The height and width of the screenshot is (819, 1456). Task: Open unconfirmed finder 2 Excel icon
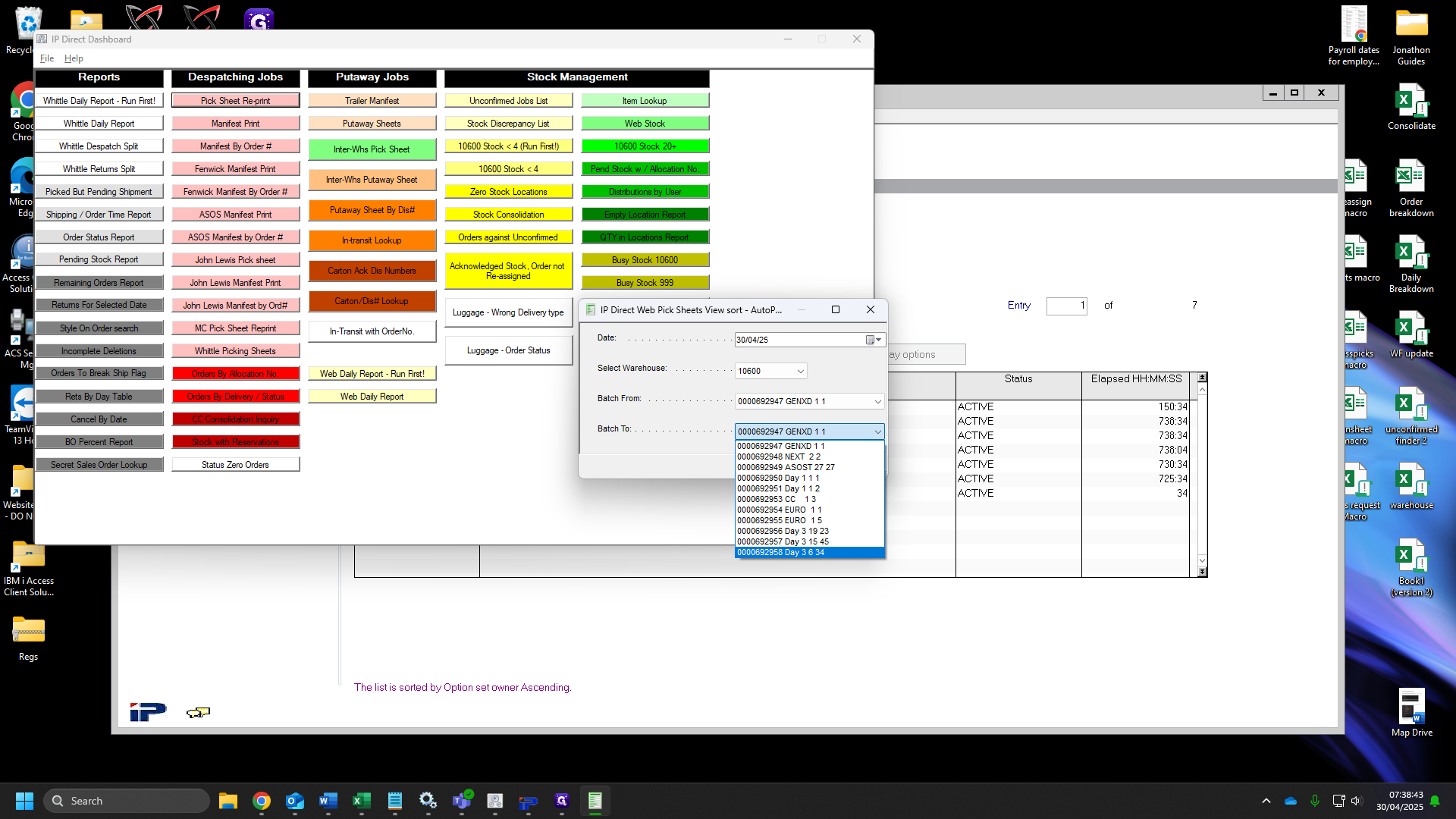(1411, 415)
